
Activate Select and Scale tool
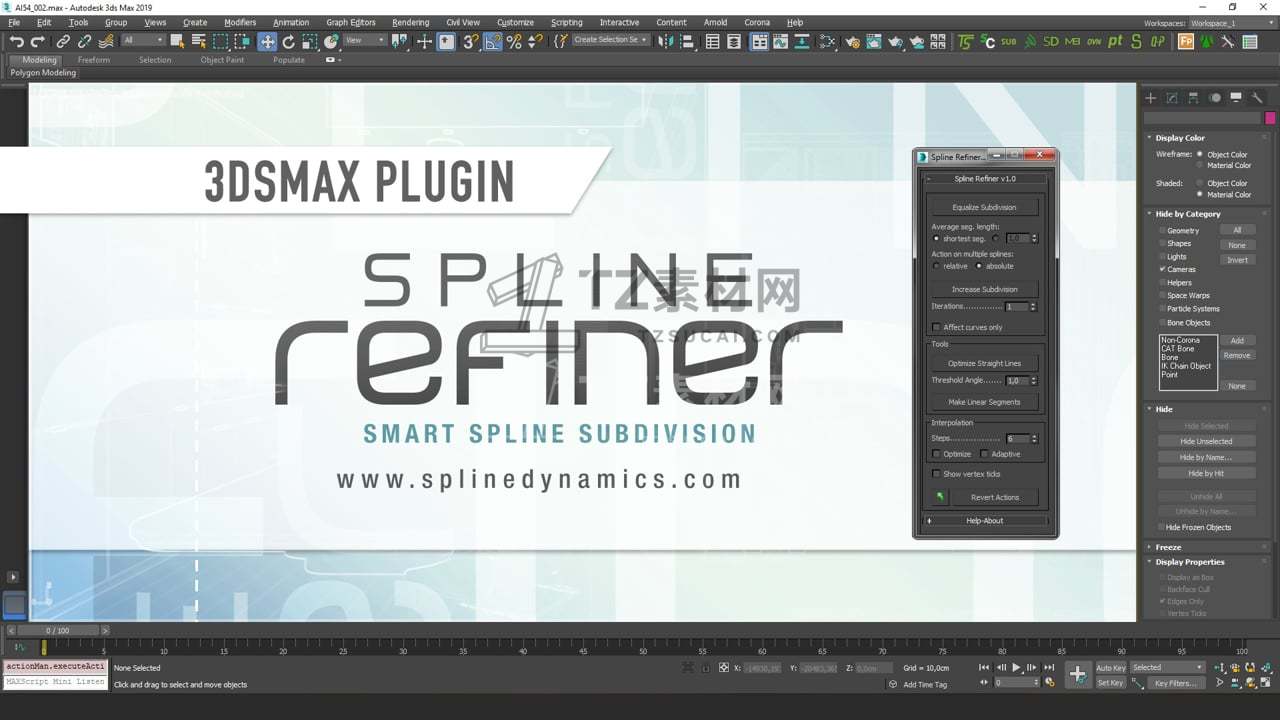[x=310, y=41]
